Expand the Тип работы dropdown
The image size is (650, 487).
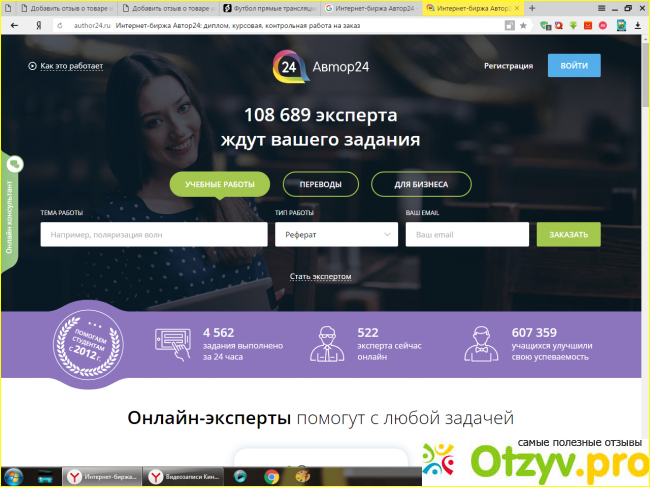336,235
